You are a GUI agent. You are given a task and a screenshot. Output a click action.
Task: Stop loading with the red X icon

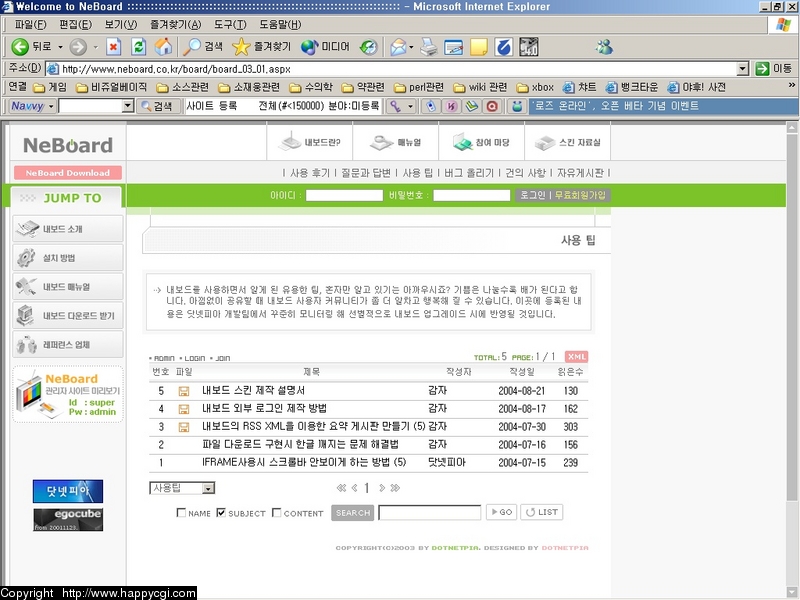[113, 47]
